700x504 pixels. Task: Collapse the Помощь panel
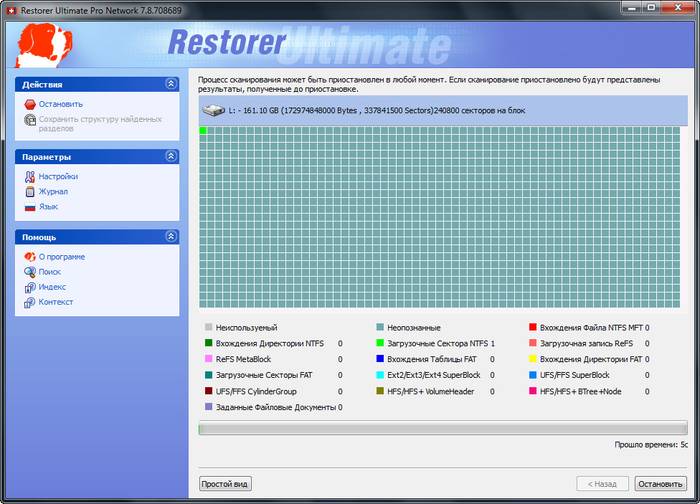pyautogui.click(x=170, y=237)
